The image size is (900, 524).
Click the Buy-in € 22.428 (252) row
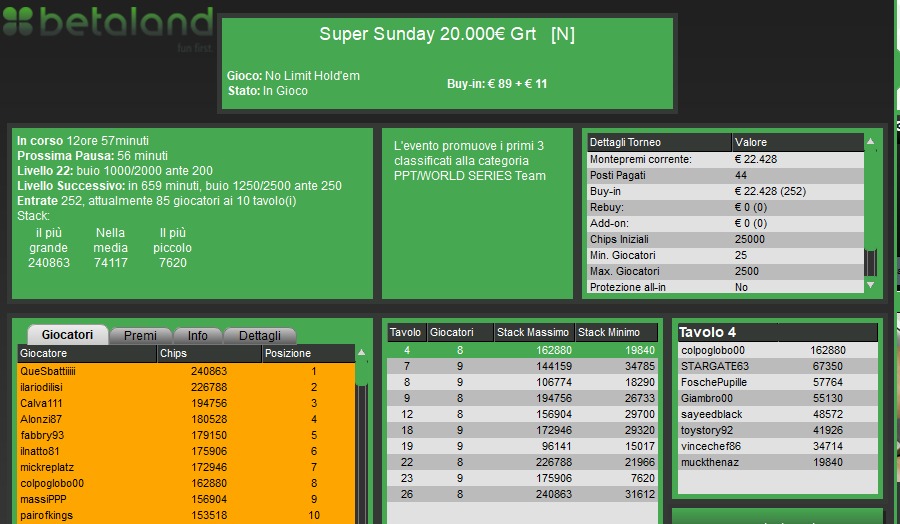click(726, 192)
